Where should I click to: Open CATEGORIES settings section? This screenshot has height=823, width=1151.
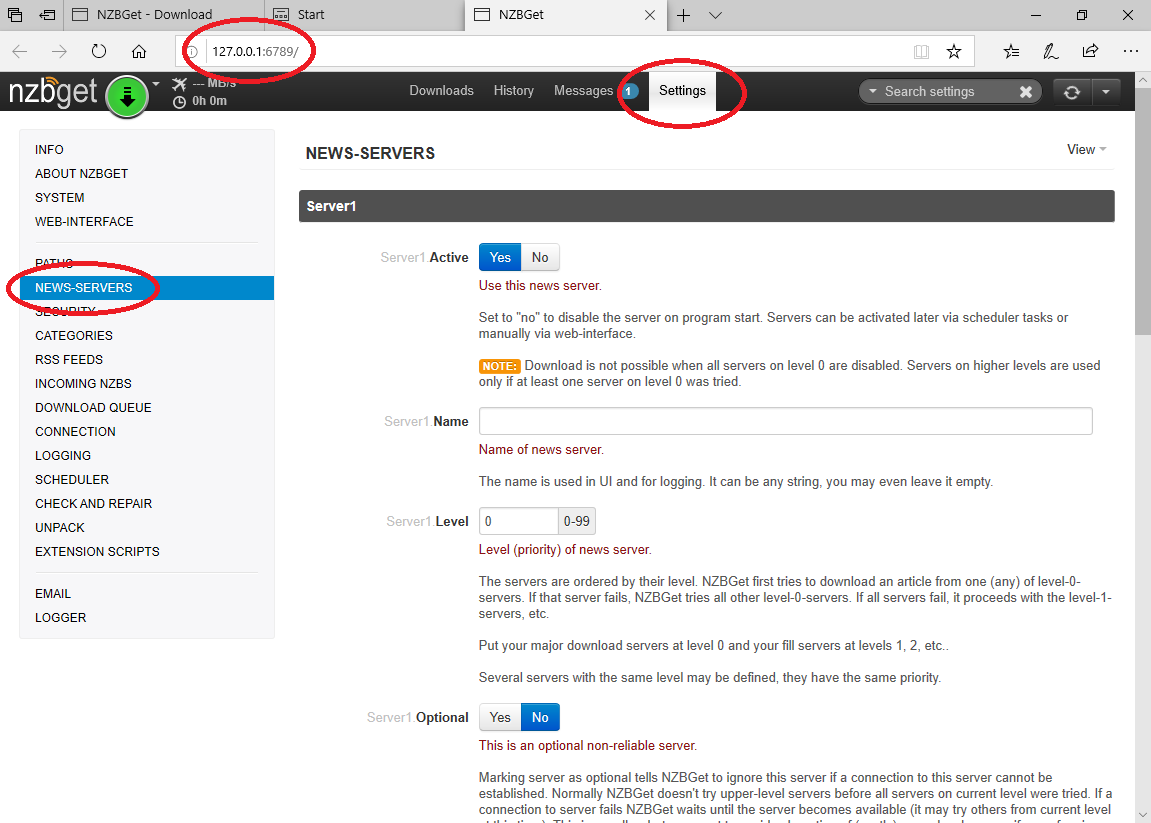(73, 336)
